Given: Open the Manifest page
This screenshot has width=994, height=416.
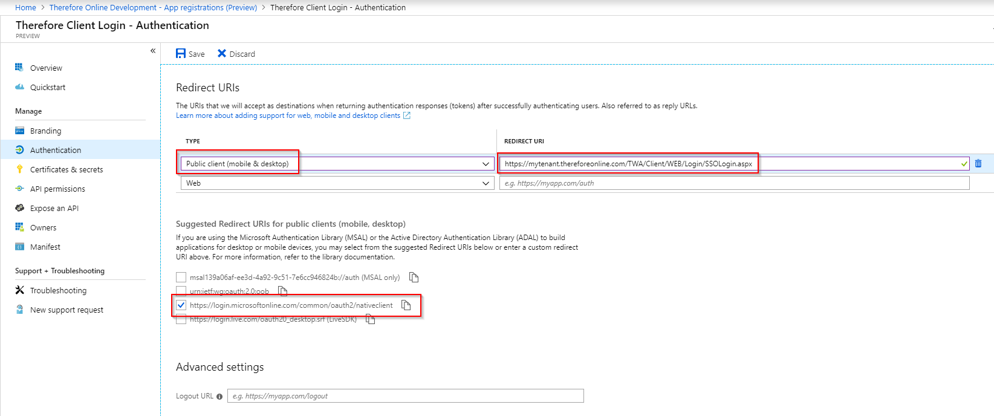Looking at the screenshot, I should [x=46, y=247].
